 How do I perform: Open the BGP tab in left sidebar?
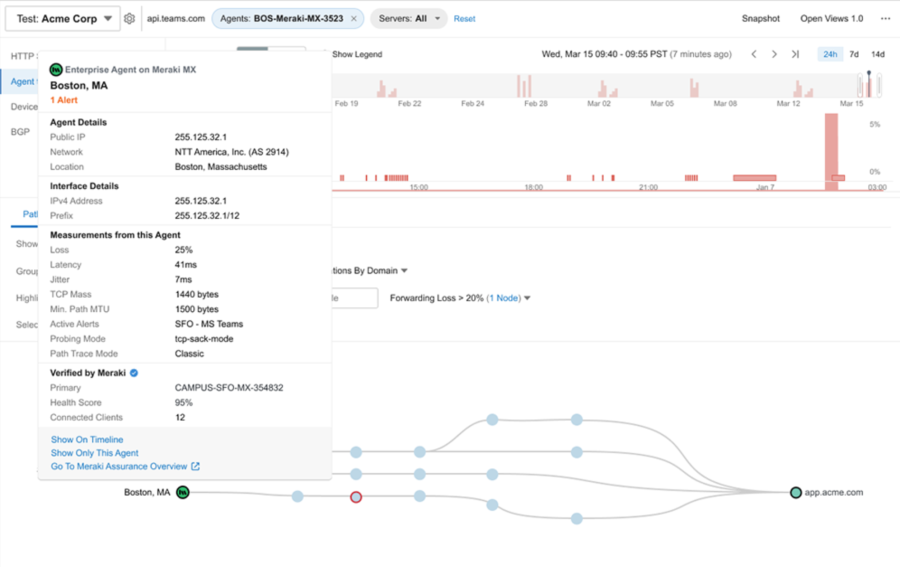tap(20, 132)
